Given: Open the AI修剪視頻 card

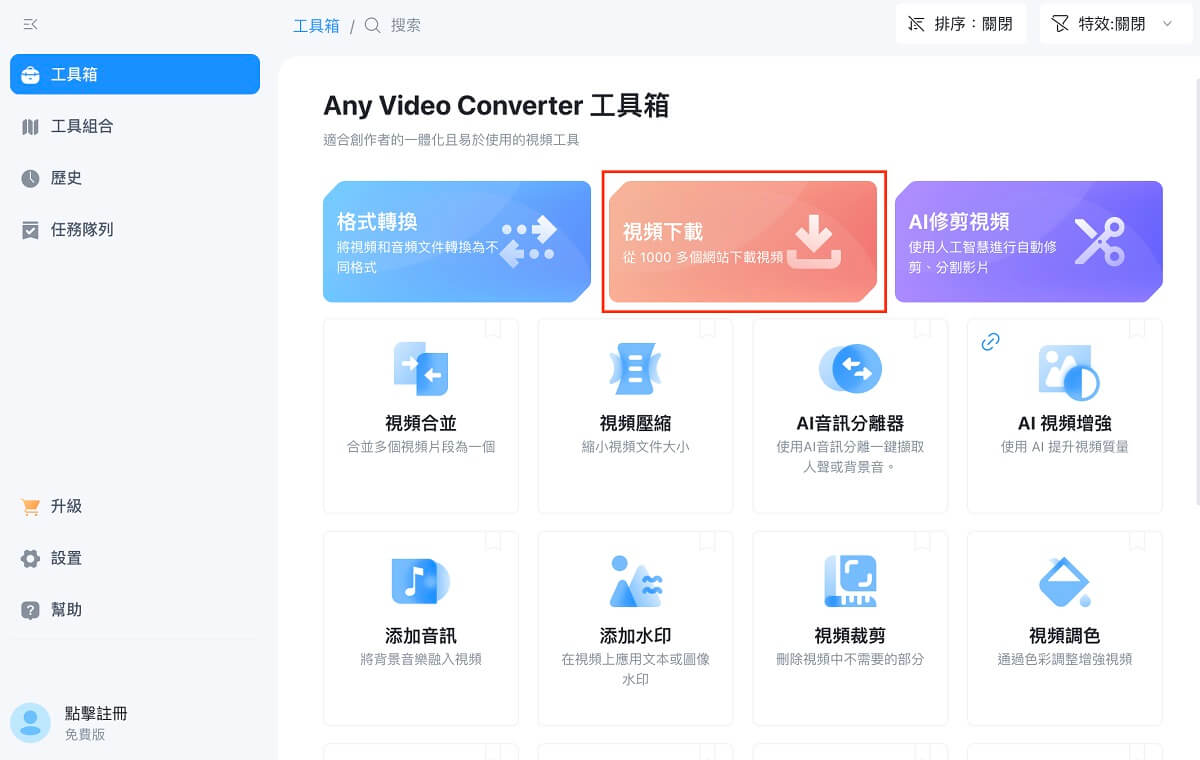Looking at the screenshot, I should coord(1029,241).
